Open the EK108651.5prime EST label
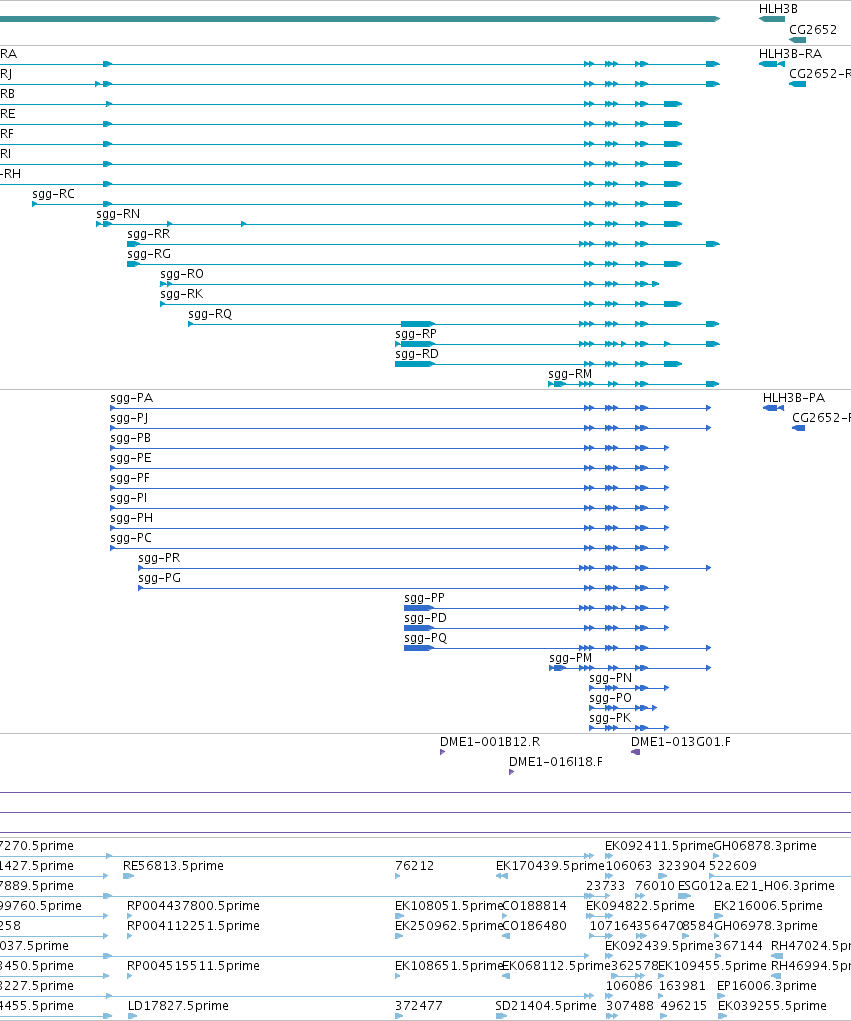This screenshot has height=1021, width=851. pos(449,966)
